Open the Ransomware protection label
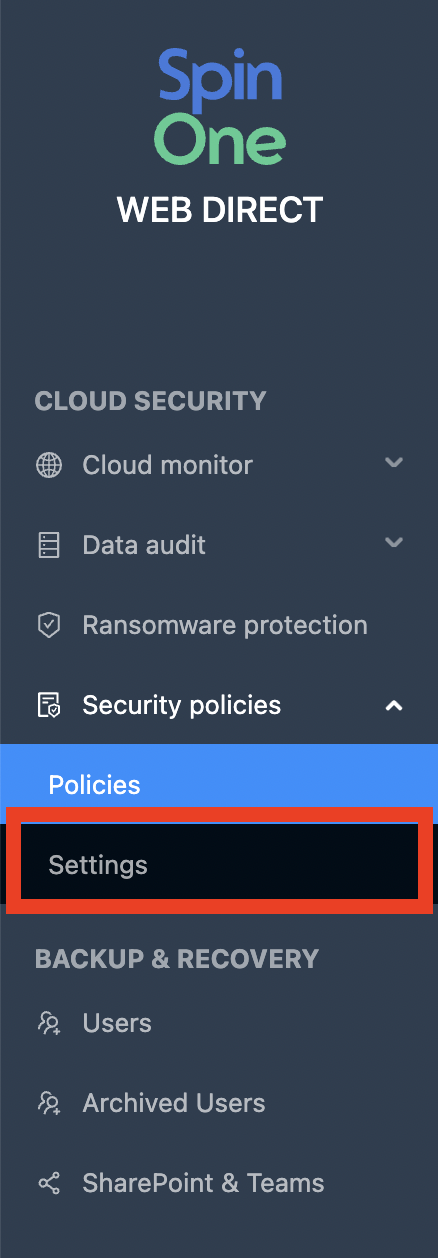 pos(225,625)
